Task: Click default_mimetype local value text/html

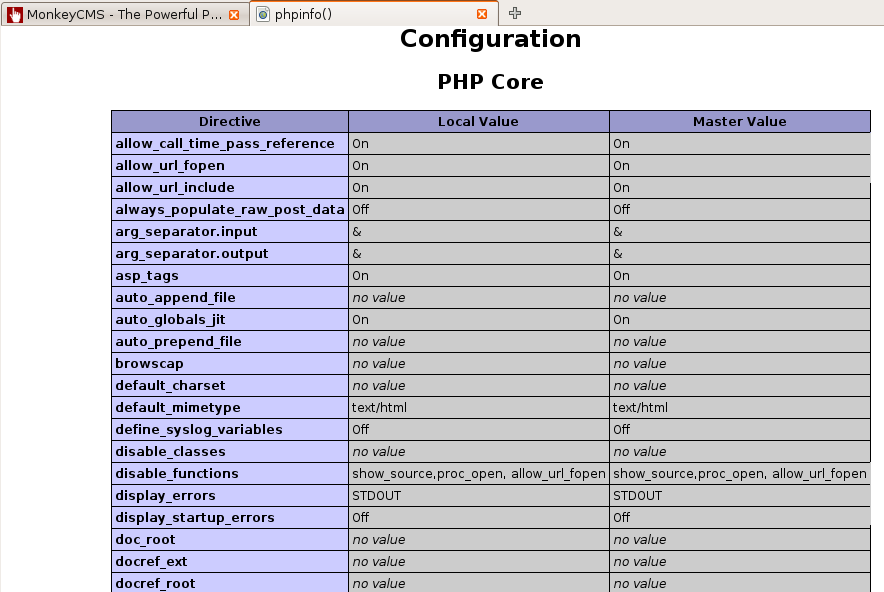Action: coord(379,408)
